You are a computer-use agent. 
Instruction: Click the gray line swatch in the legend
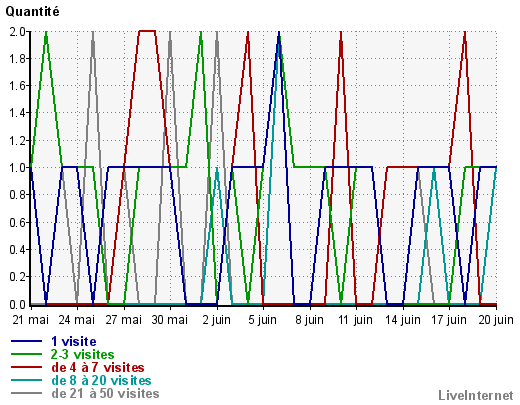[x=27, y=393]
